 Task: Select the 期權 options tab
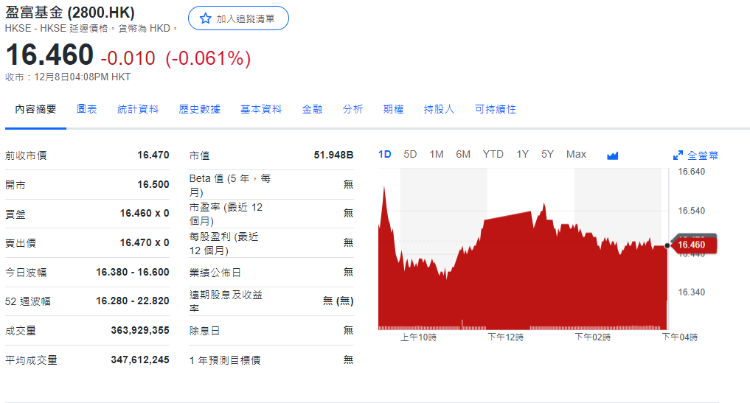pyautogui.click(x=393, y=109)
